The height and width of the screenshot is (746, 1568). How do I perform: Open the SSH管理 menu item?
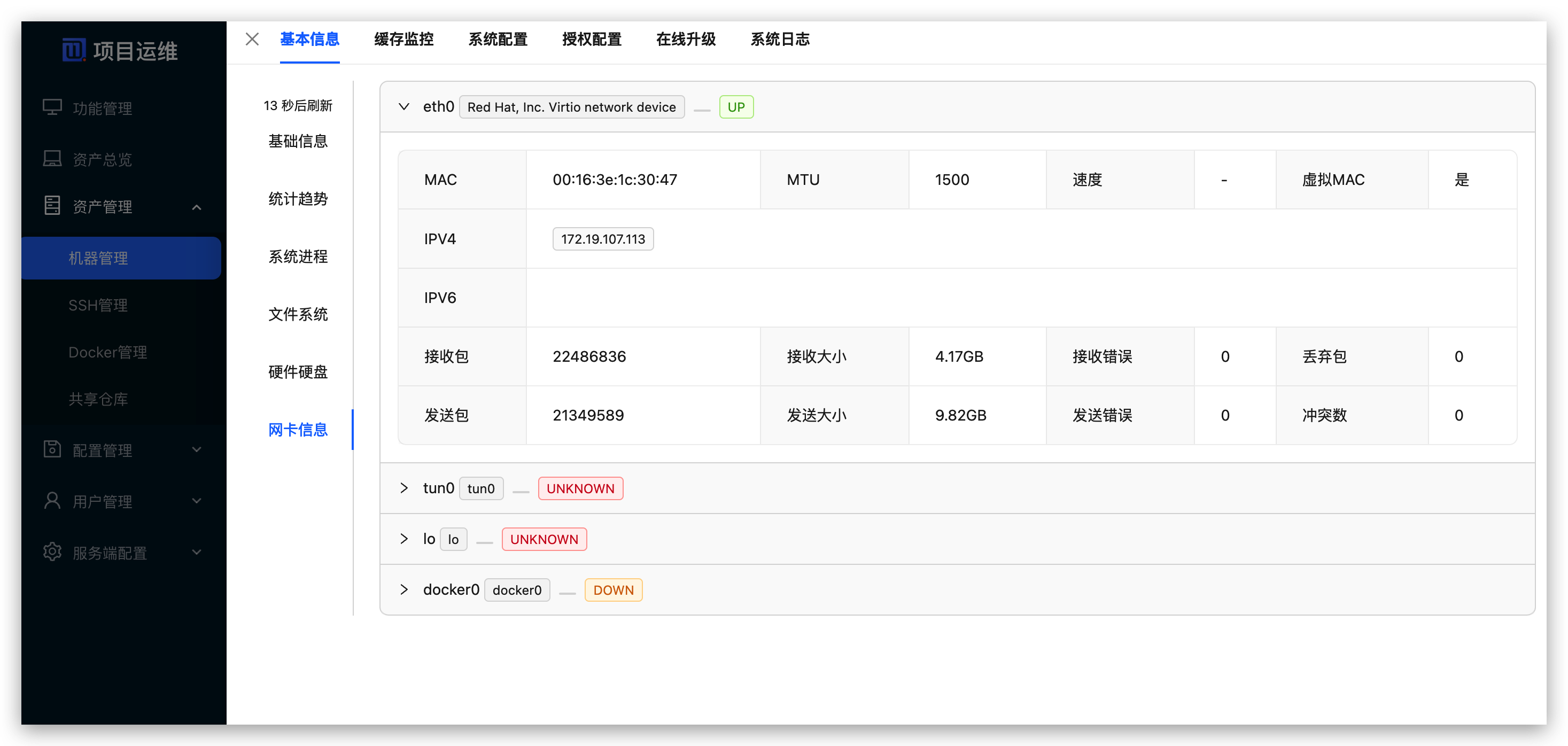click(98, 305)
